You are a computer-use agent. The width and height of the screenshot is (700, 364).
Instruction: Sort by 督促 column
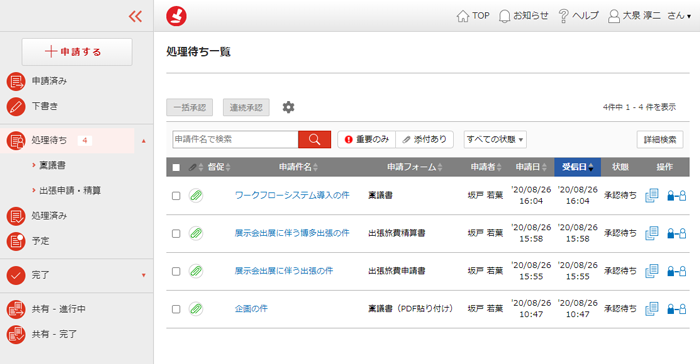pos(219,167)
